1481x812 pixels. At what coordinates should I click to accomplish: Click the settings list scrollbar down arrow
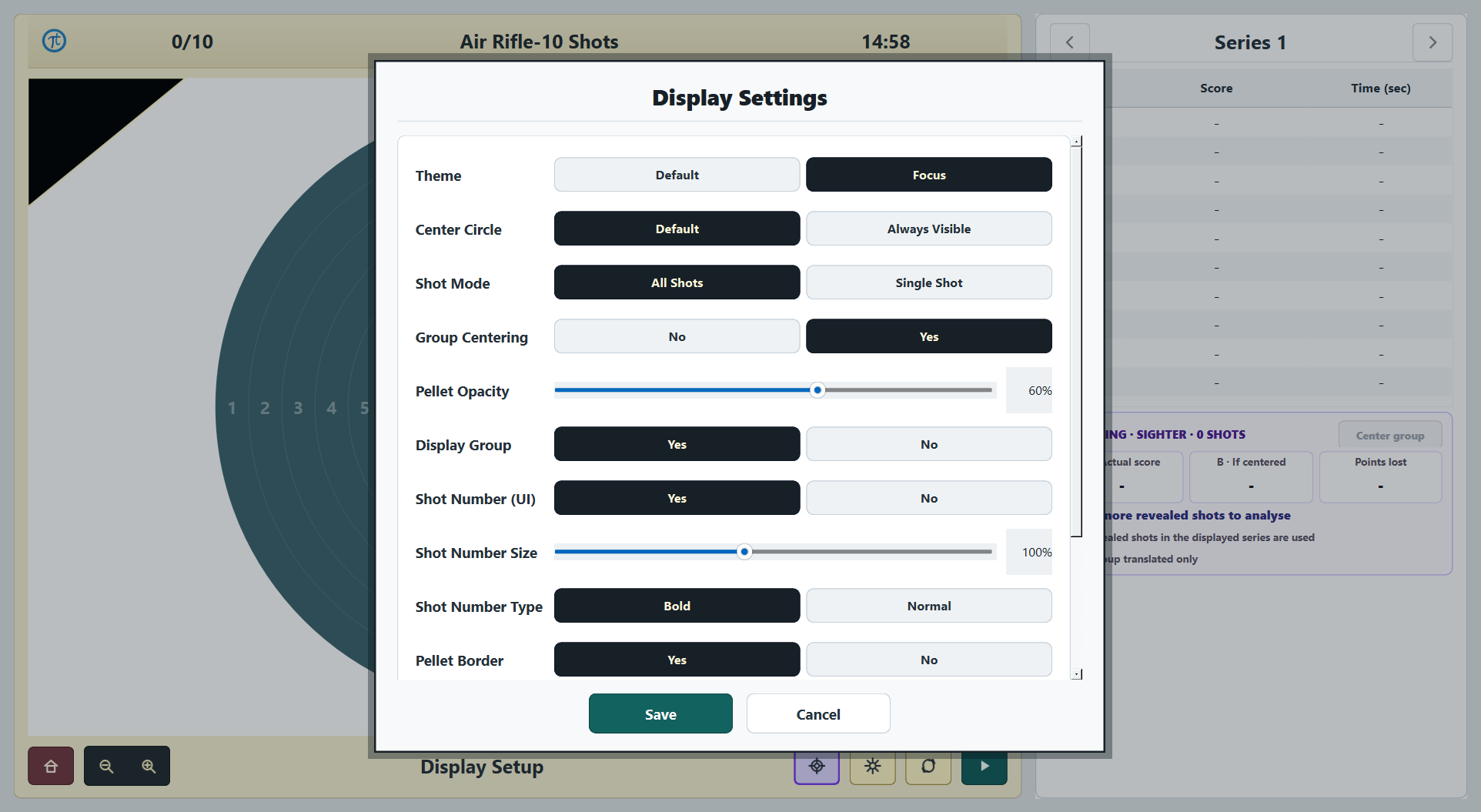[1077, 674]
